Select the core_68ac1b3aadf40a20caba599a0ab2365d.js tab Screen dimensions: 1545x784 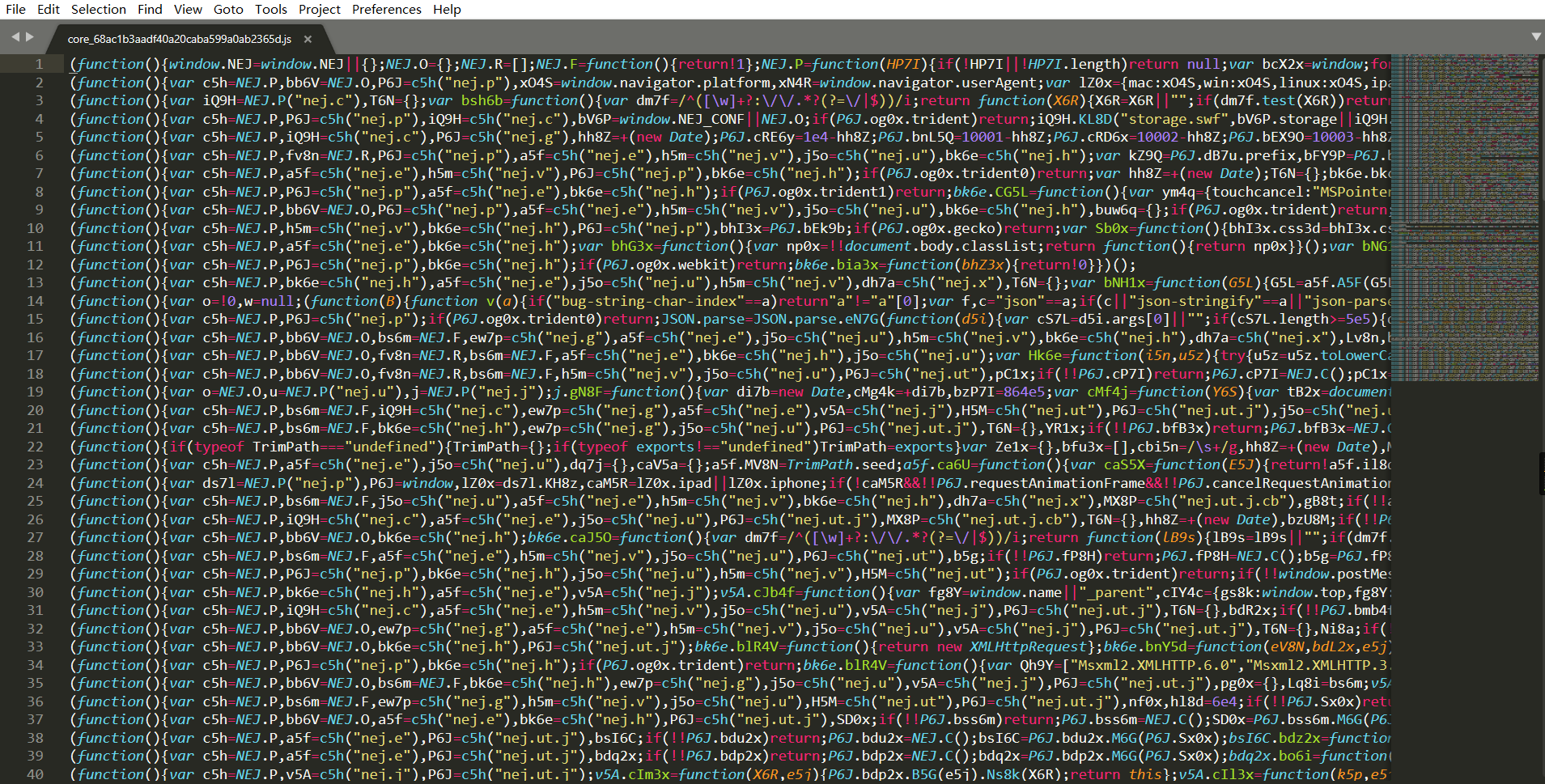[x=180, y=39]
